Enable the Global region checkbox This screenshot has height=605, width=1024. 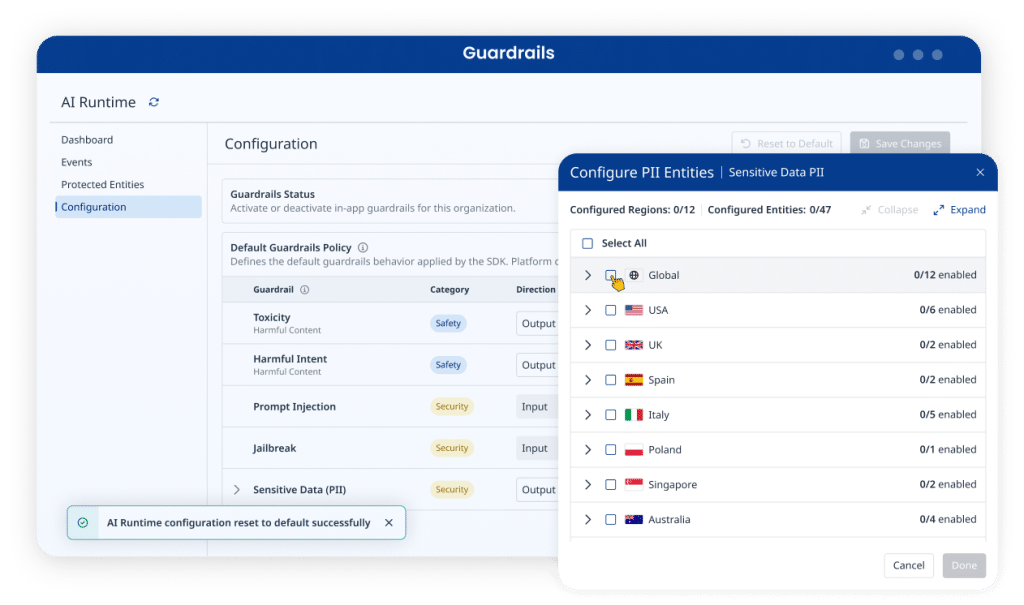click(x=610, y=275)
